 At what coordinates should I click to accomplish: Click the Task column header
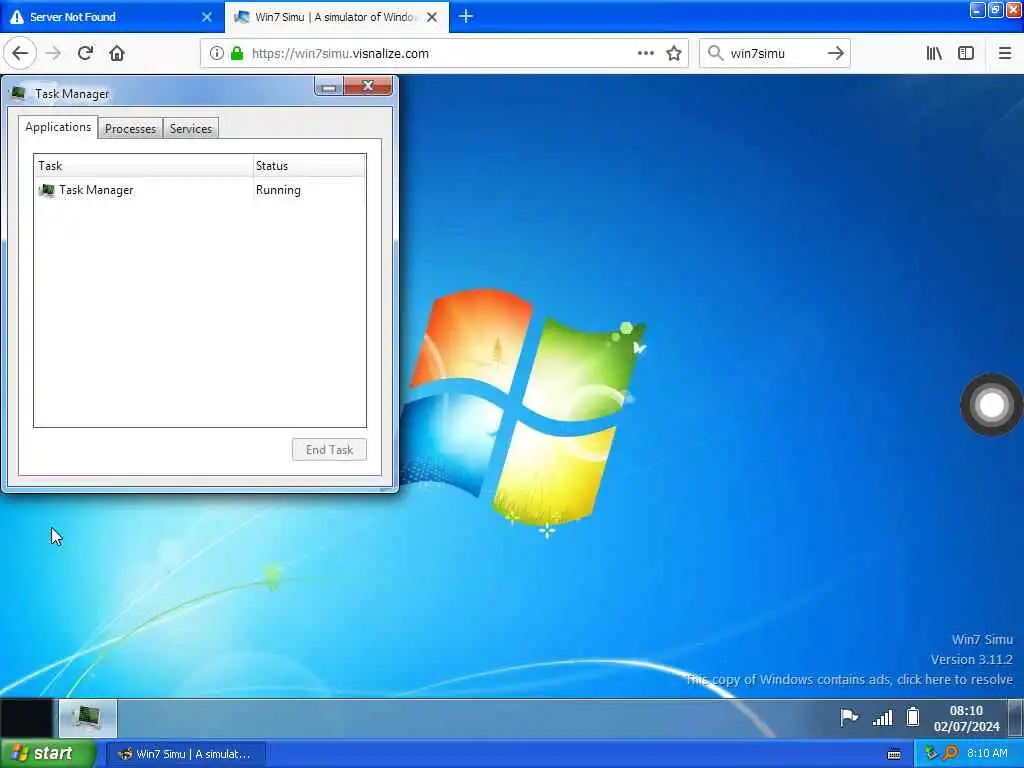(144, 166)
